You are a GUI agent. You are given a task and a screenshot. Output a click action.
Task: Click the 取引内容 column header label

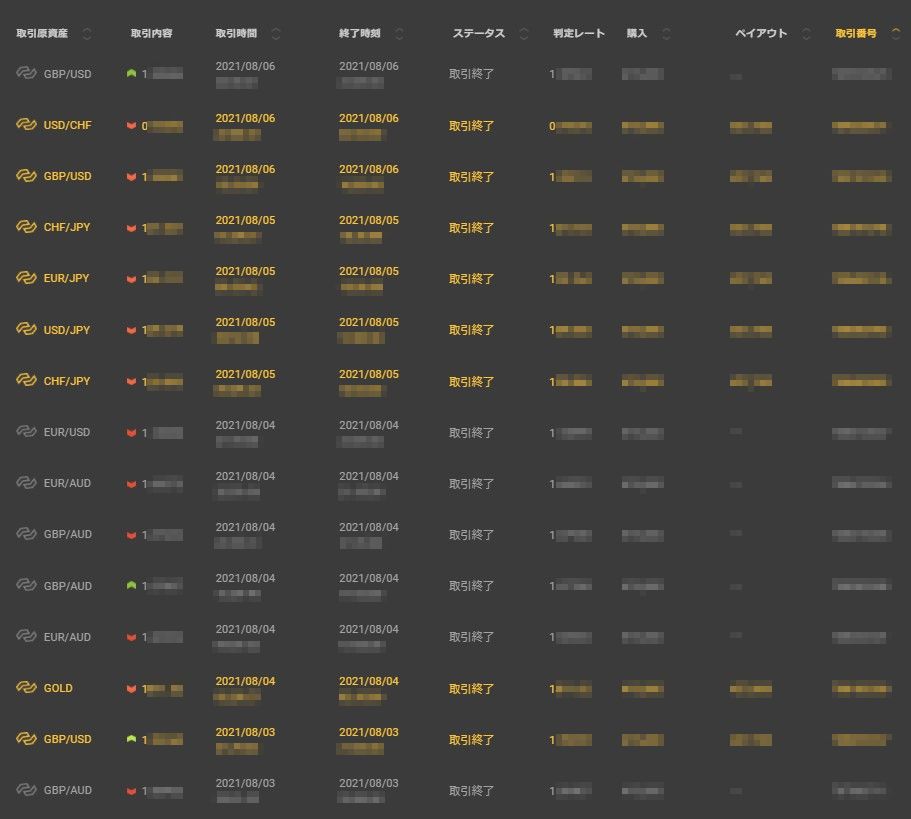pos(151,34)
